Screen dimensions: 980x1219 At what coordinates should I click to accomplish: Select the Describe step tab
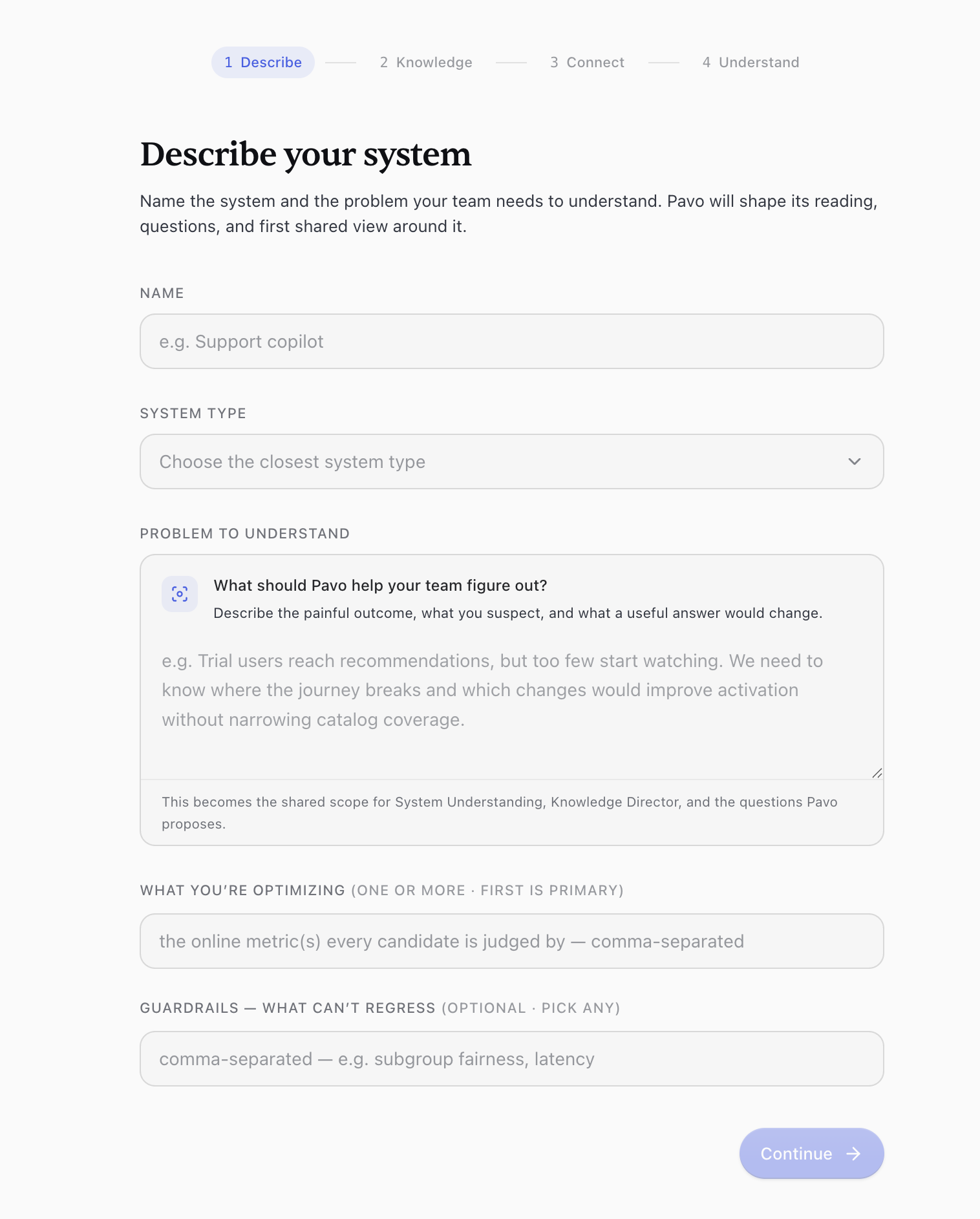(x=263, y=63)
